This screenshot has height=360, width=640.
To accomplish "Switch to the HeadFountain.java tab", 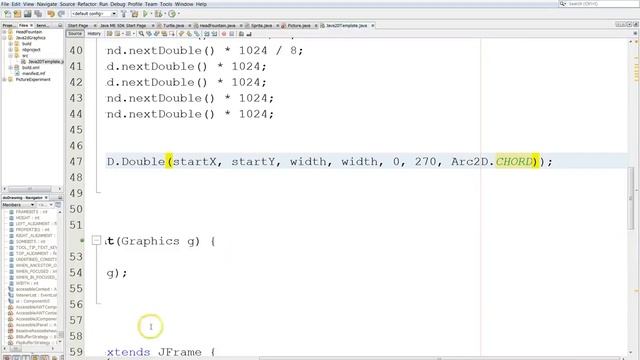I will point(217,25).
